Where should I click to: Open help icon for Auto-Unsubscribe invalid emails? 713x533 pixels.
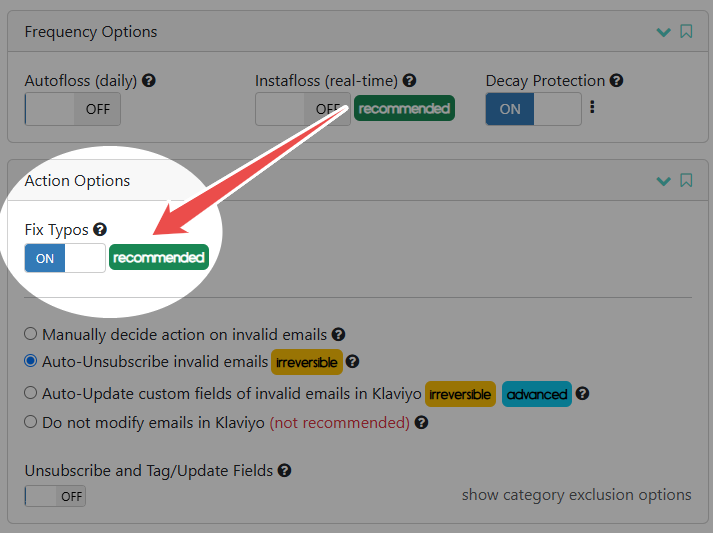point(352,362)
